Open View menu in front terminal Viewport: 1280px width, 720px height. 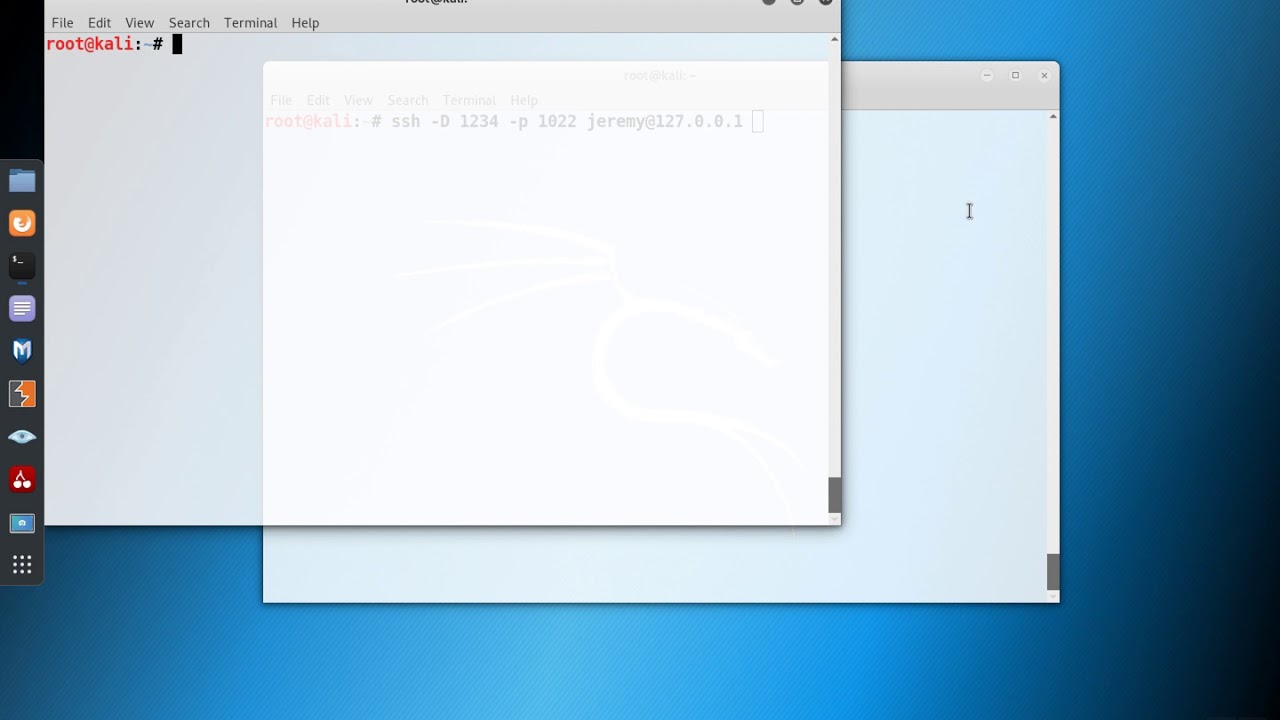[139, 22]
